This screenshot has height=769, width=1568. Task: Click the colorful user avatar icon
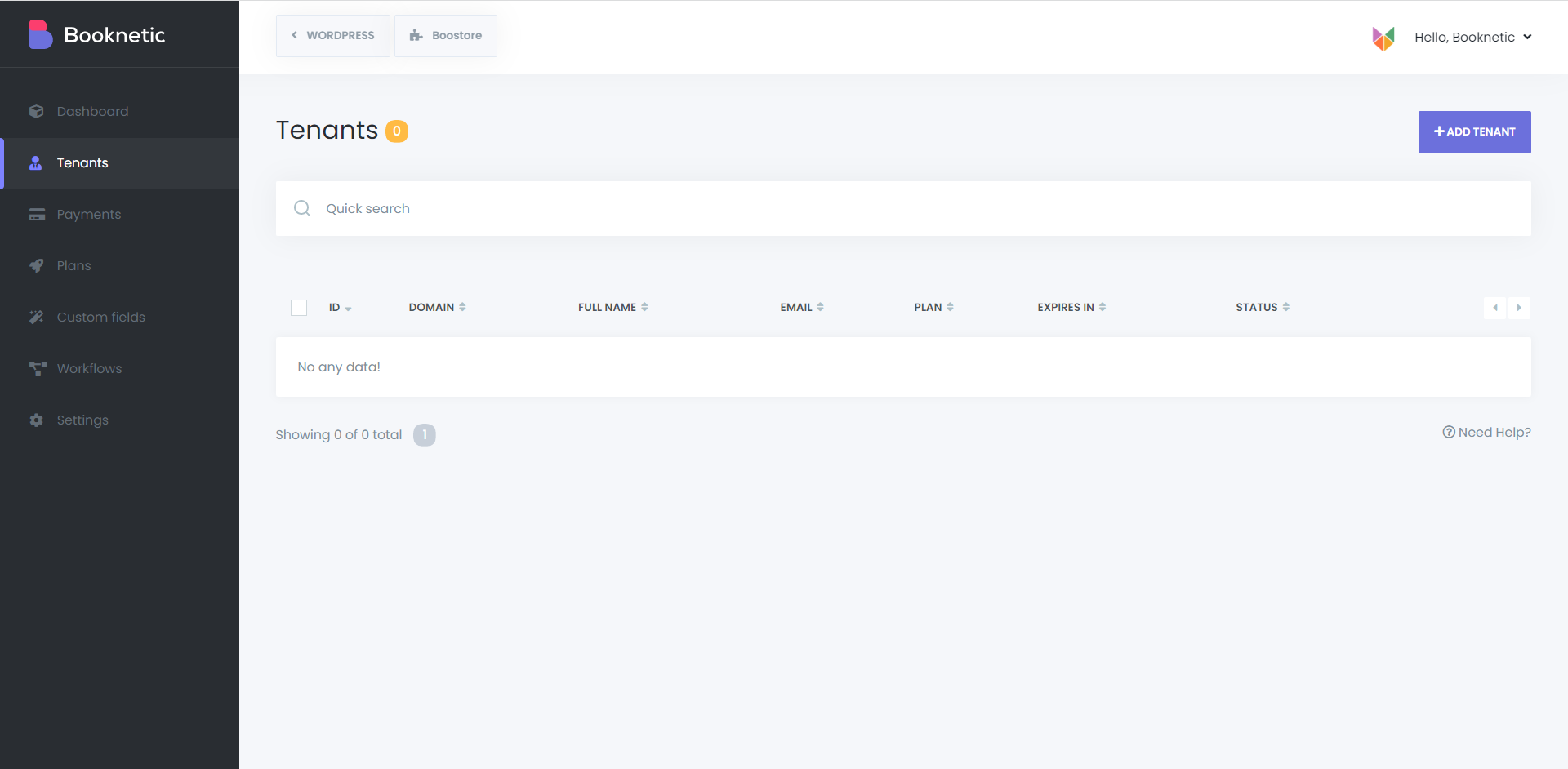pyautogui.click(x=1383, y=38)
